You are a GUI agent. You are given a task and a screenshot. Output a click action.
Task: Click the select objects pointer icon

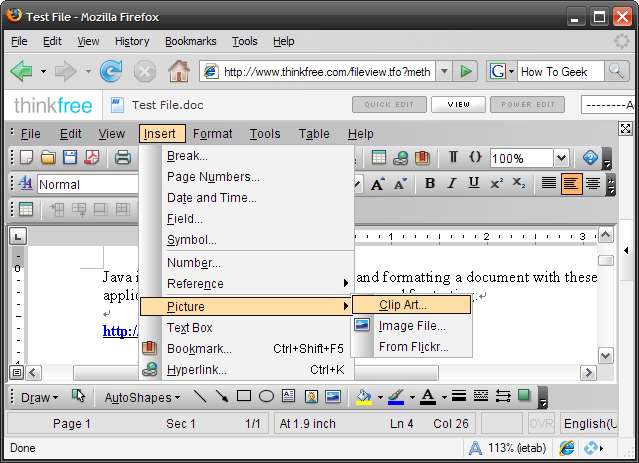[x=79, y=397]
